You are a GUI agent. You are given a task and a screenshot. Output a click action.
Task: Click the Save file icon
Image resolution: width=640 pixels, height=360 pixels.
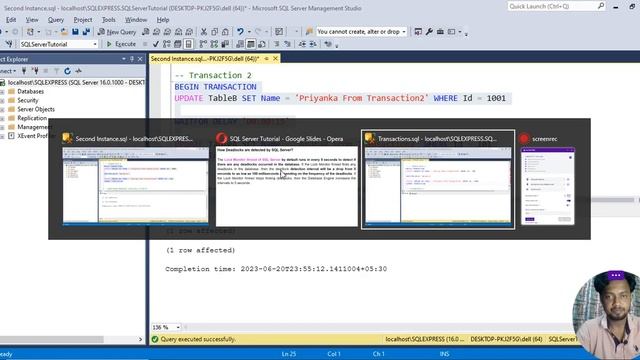tap(75, 31)
